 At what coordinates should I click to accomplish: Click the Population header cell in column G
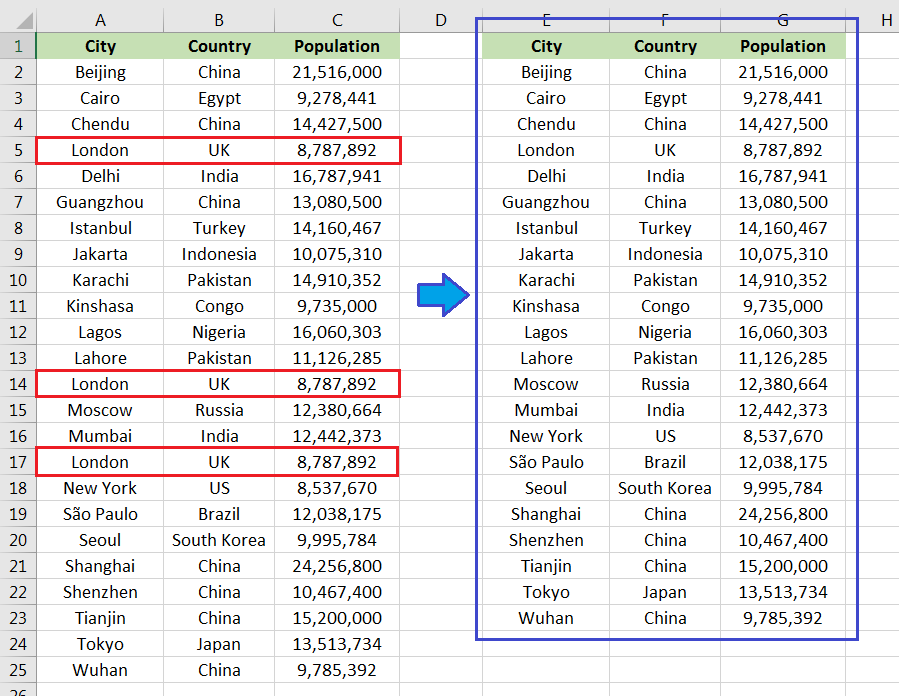pos(783,46)
